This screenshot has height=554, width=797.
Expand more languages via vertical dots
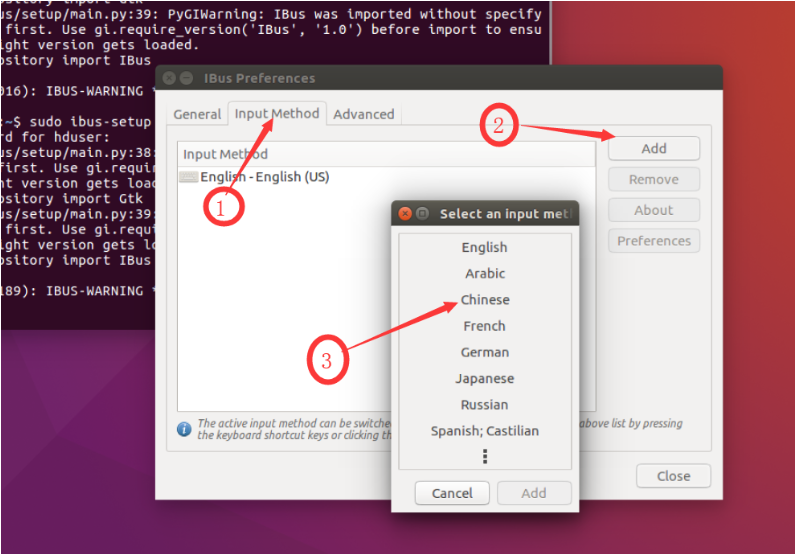pos(485,456)
